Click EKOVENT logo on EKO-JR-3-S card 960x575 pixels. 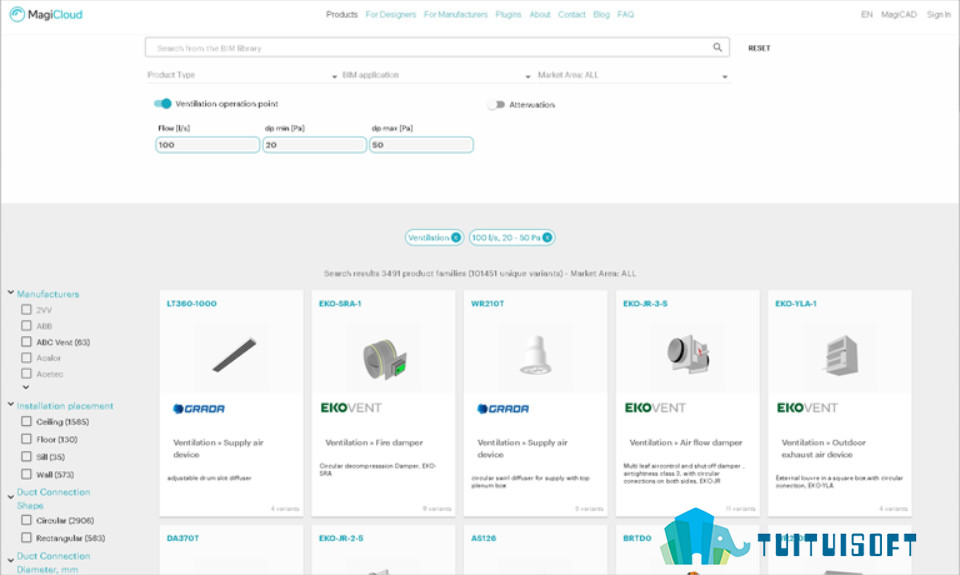pos(655,408)
